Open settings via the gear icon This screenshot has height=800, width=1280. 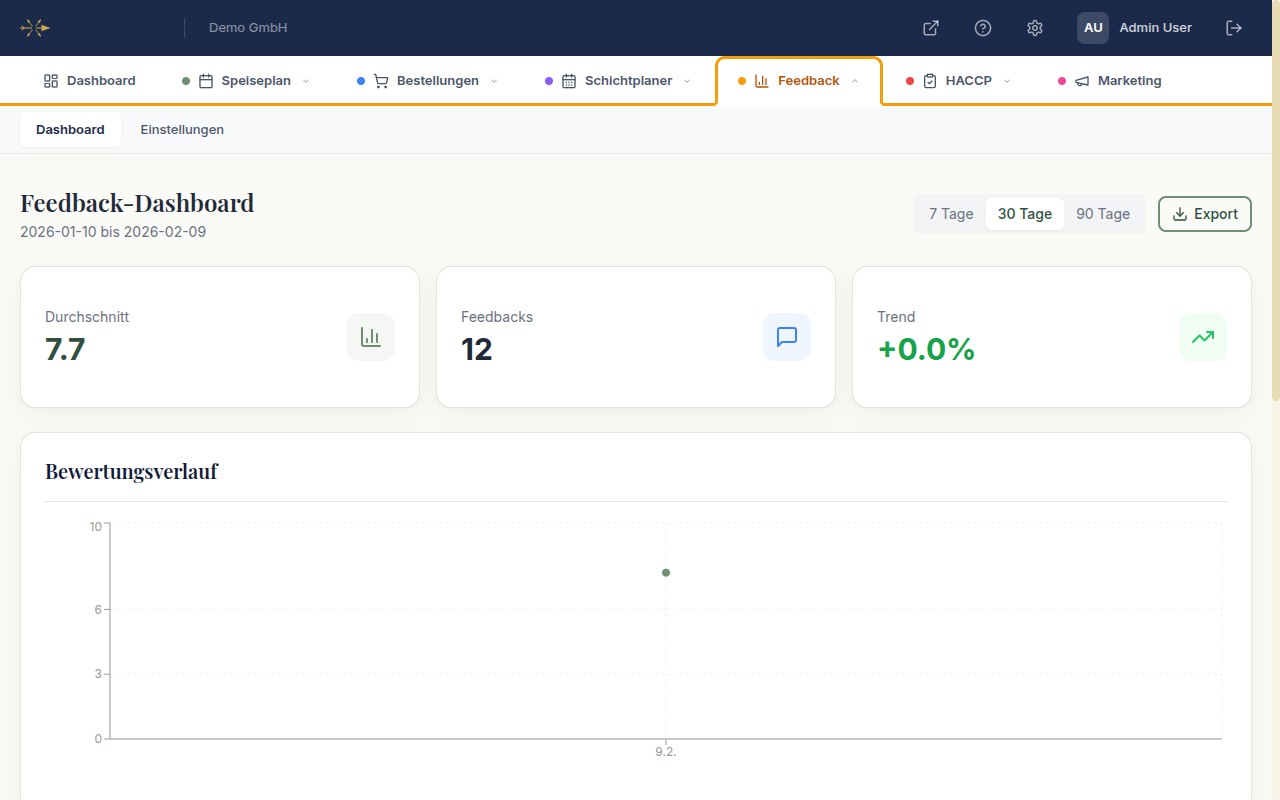click(1035, 28)
